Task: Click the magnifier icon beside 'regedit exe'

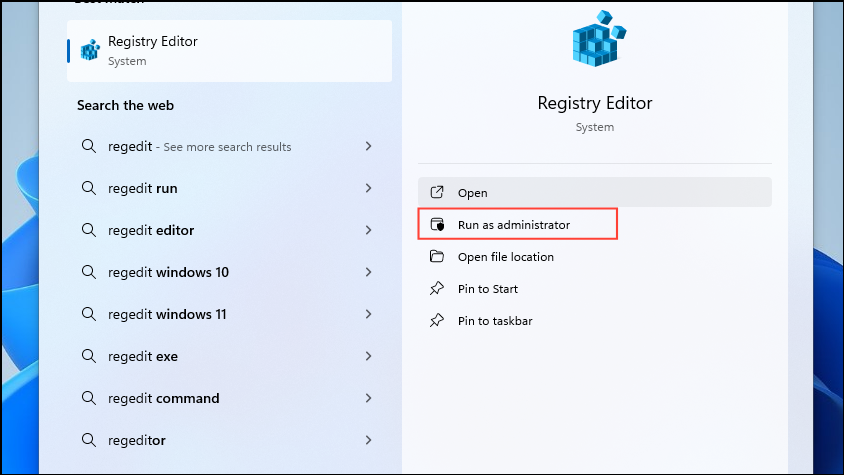Action: [89, 356]
